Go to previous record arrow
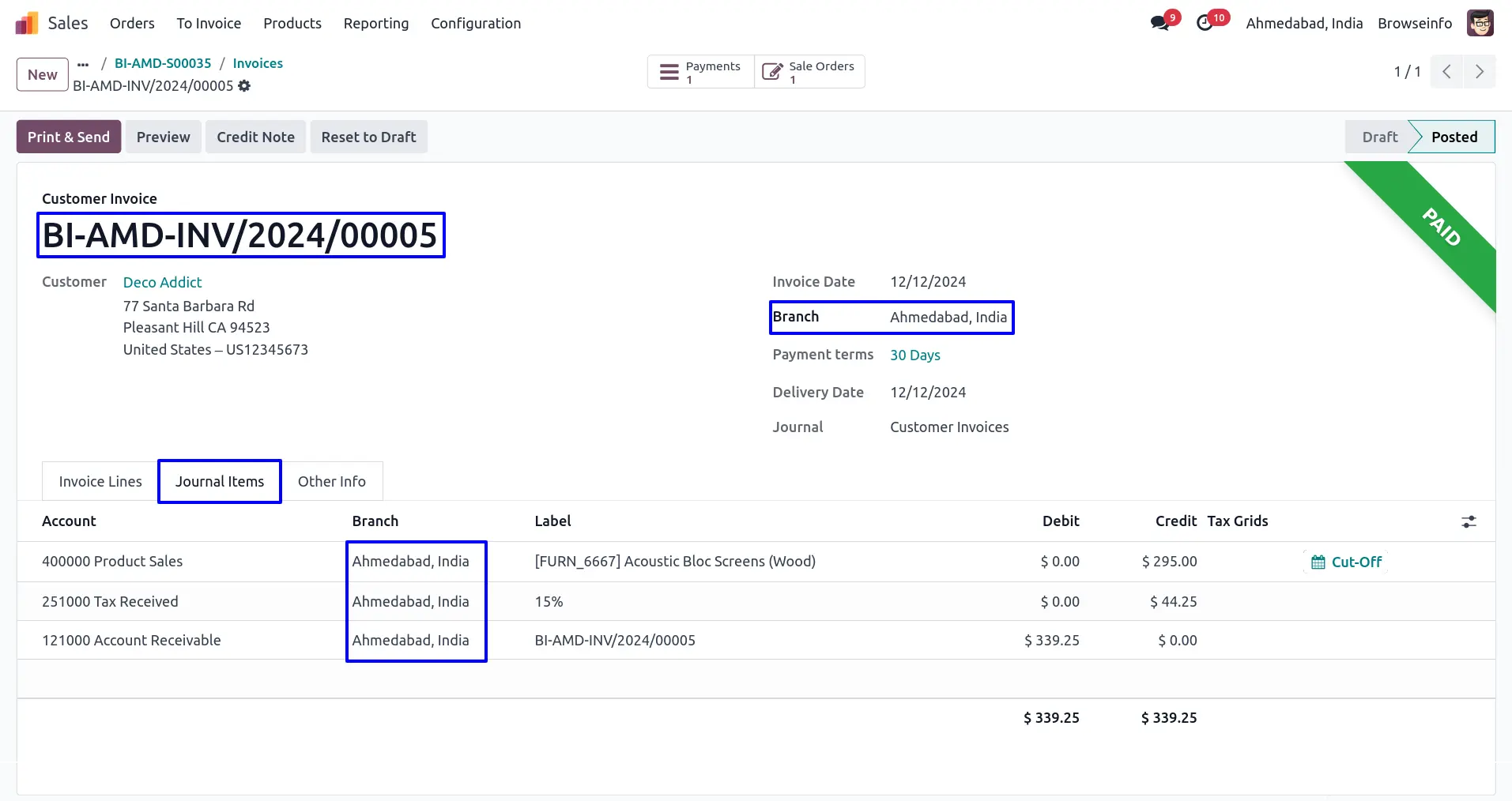 (1446, 72)
